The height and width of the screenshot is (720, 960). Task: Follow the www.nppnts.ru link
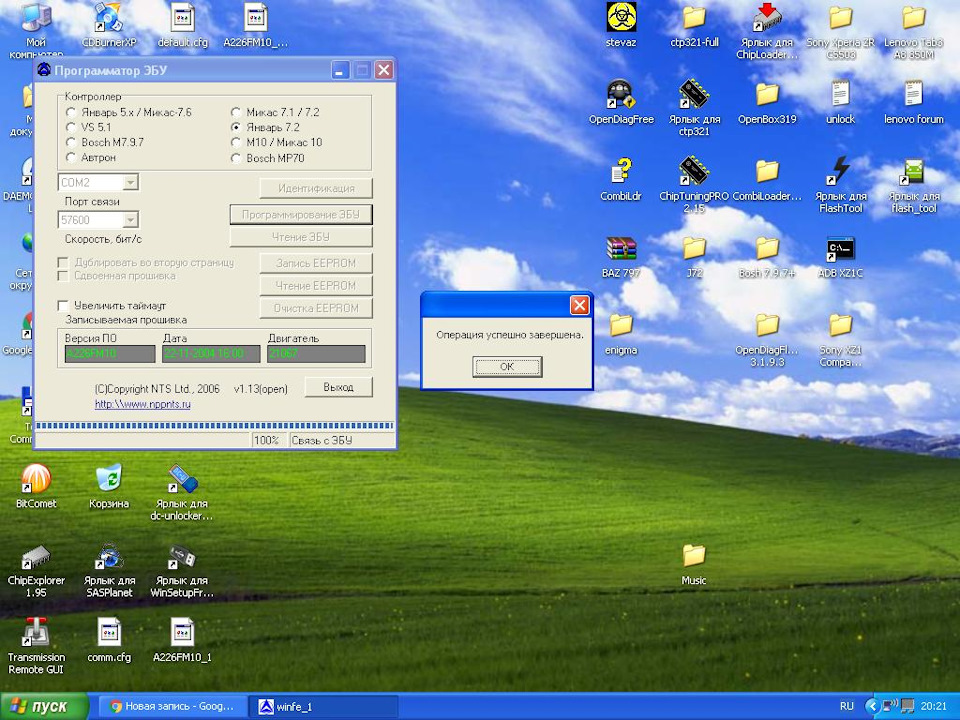tap(143, 405)
